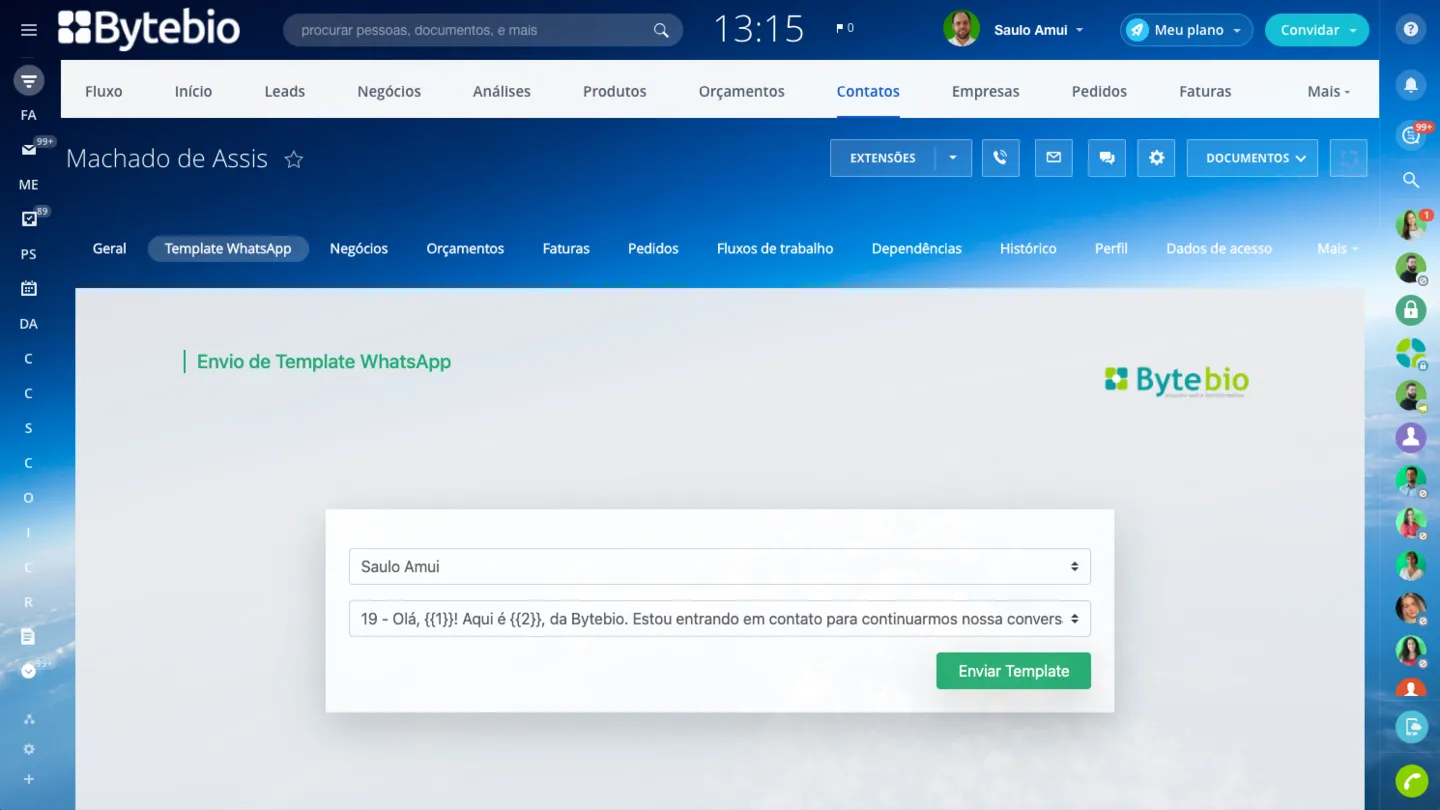Image resolution: width=1440 pixels, height=810 pixels.
Task: Open the Dados de acesso tab
Action: [1219, 248]
